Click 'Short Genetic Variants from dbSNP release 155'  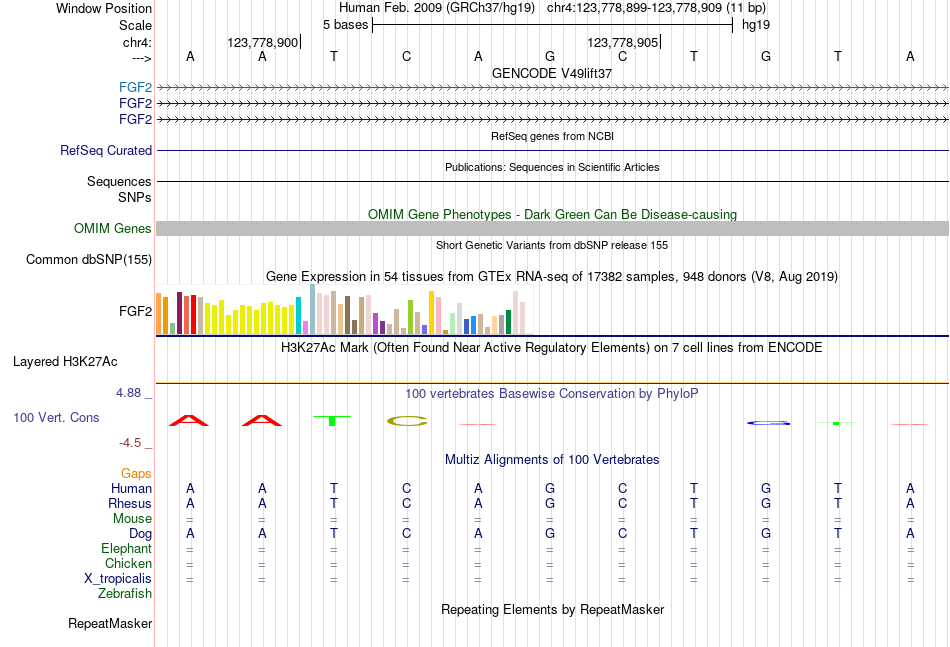pos(552,245)
